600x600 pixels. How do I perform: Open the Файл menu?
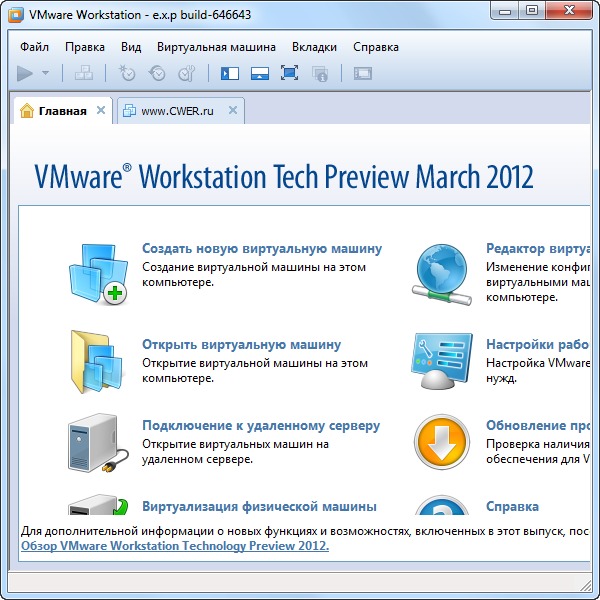coord(34,47)
